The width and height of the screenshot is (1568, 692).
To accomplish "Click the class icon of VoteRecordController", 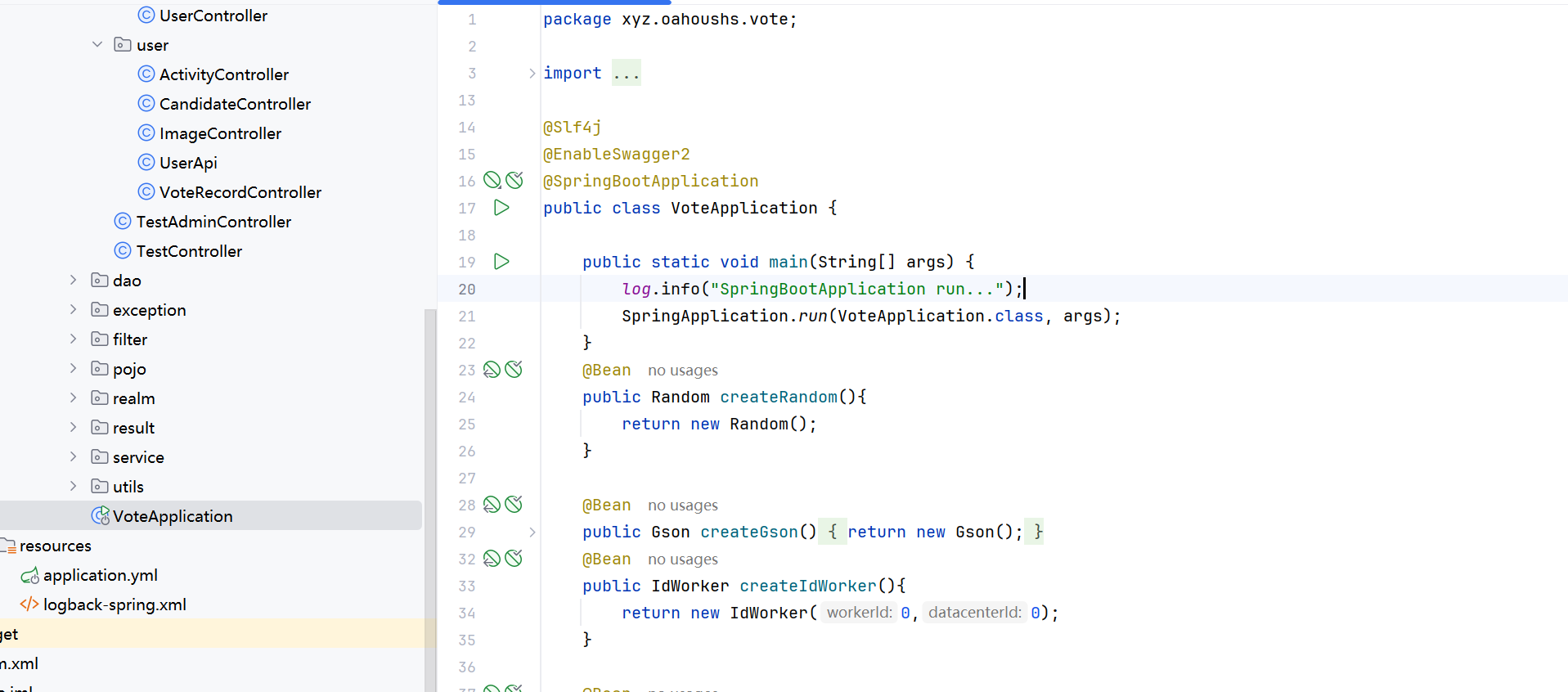I will pos(146,191).
